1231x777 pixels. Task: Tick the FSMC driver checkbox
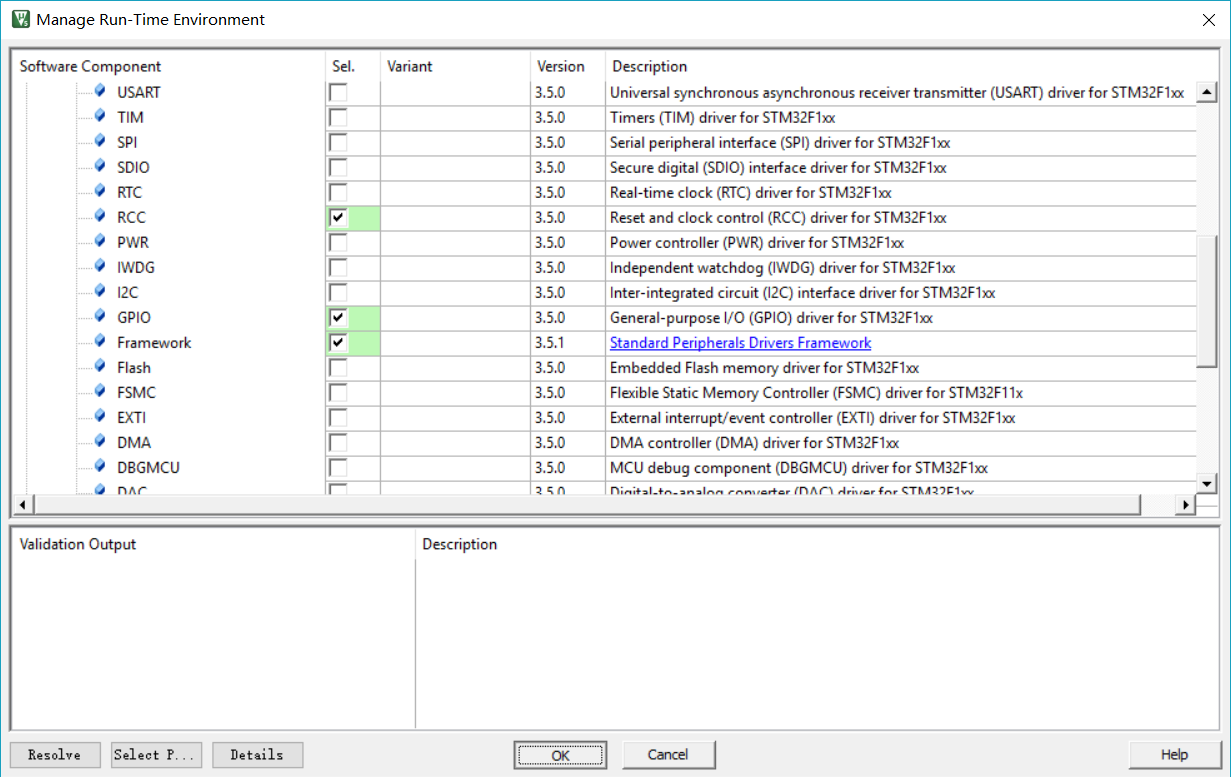coord(338,393)
